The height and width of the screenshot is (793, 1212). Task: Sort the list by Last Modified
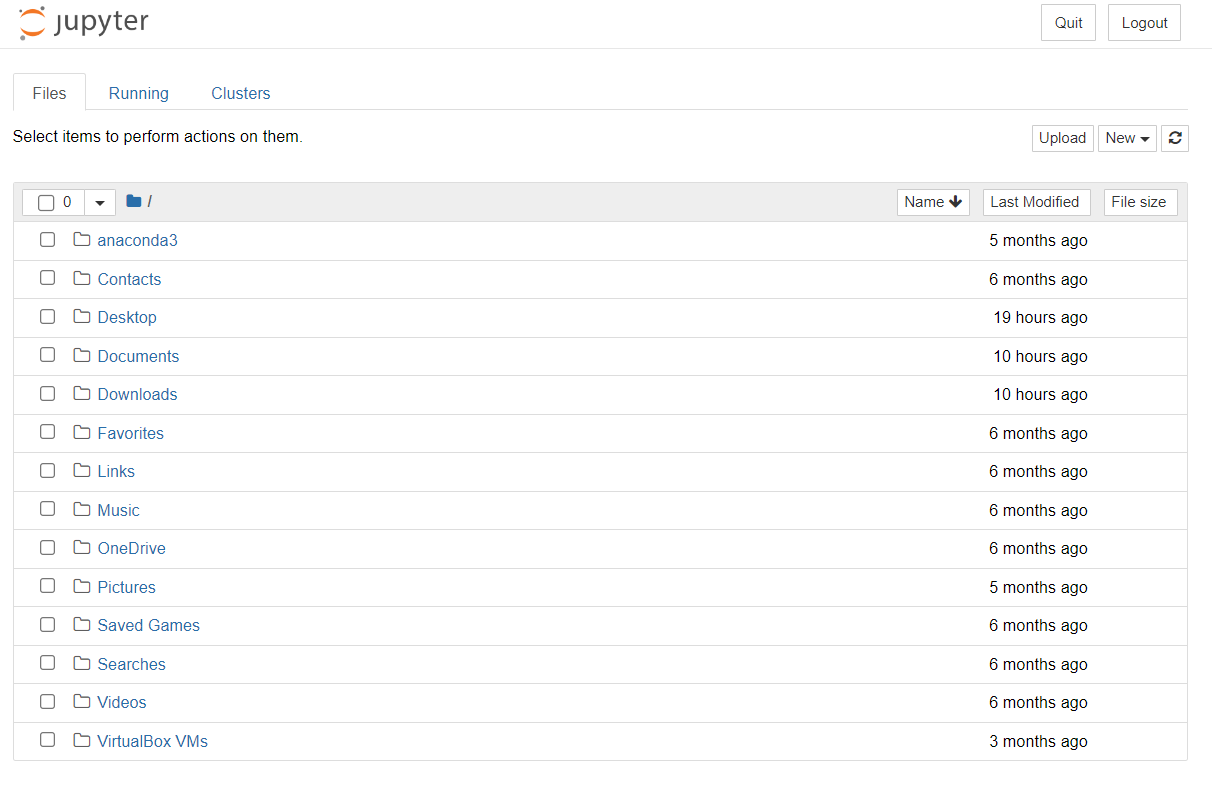[x=1036, y=202]
